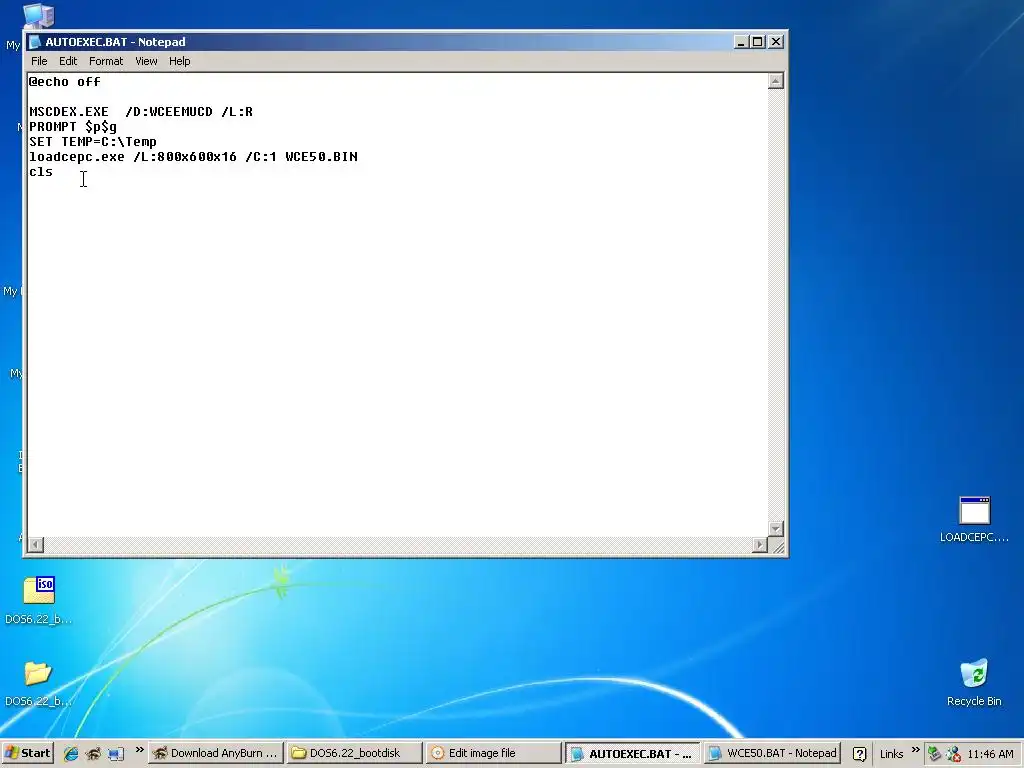Click the 'SET TEMP=C:\Temp' line

click(93, 142)
